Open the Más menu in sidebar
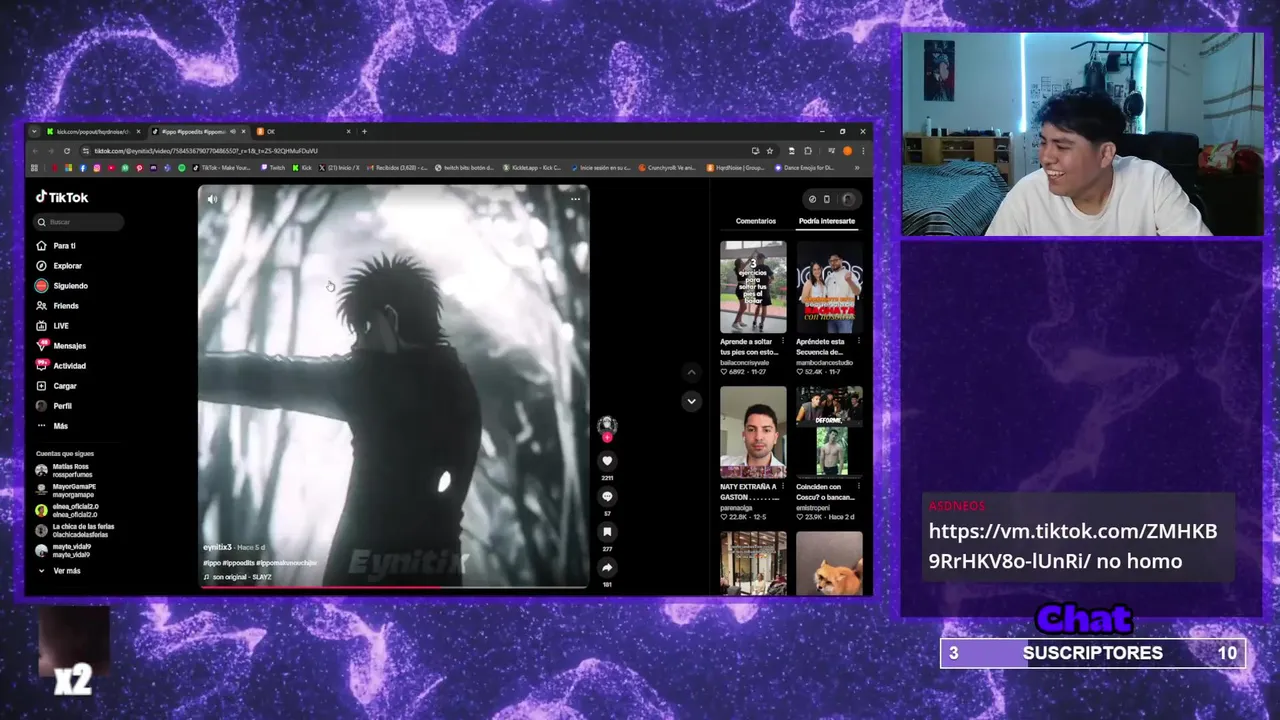 (52, 426)
